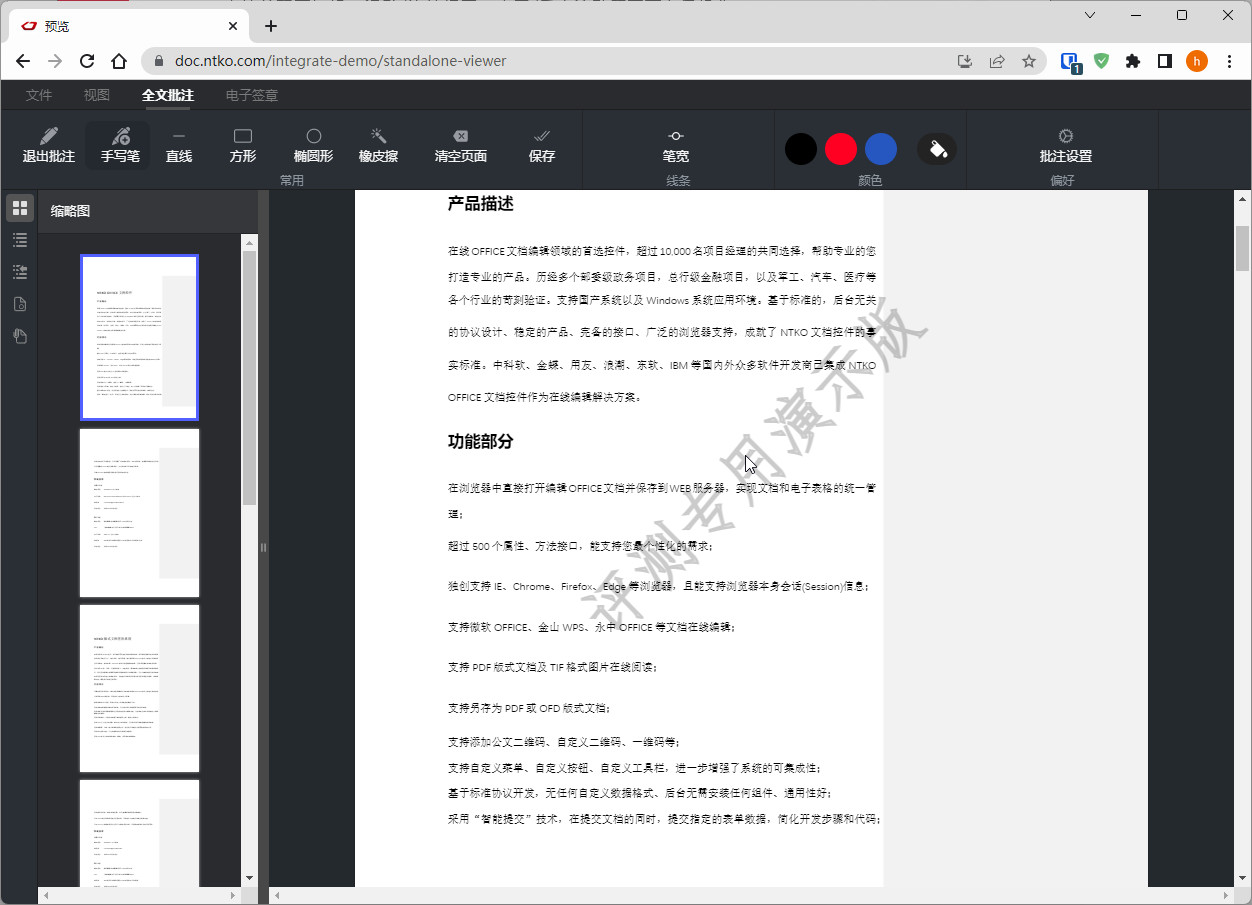Open the 视图 menu
This screenshot has height=905, width=1252.
(97, 95)
